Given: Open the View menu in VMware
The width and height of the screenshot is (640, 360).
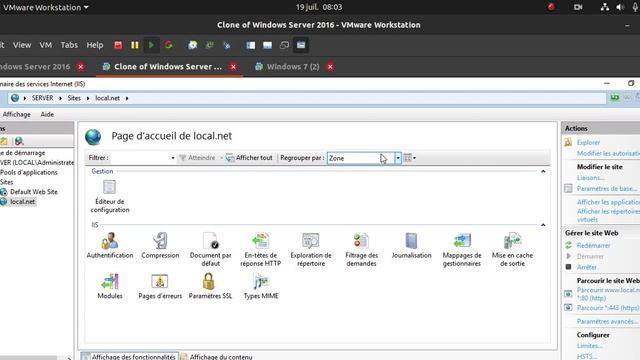Looking at the screenshot, I should (x=22, y=45).
